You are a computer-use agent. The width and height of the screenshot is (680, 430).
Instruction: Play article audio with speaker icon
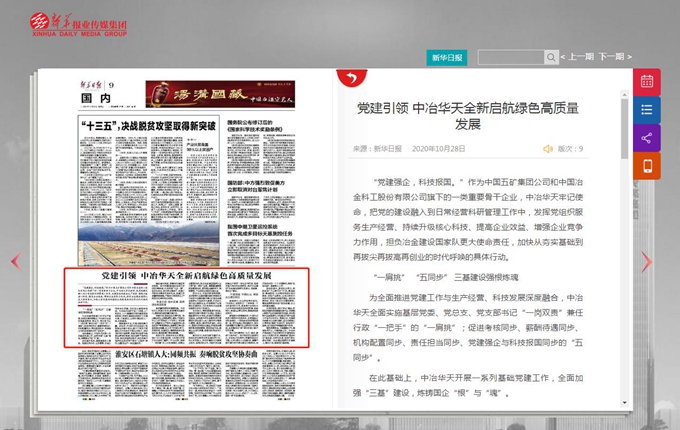click(x=548, y=149)
